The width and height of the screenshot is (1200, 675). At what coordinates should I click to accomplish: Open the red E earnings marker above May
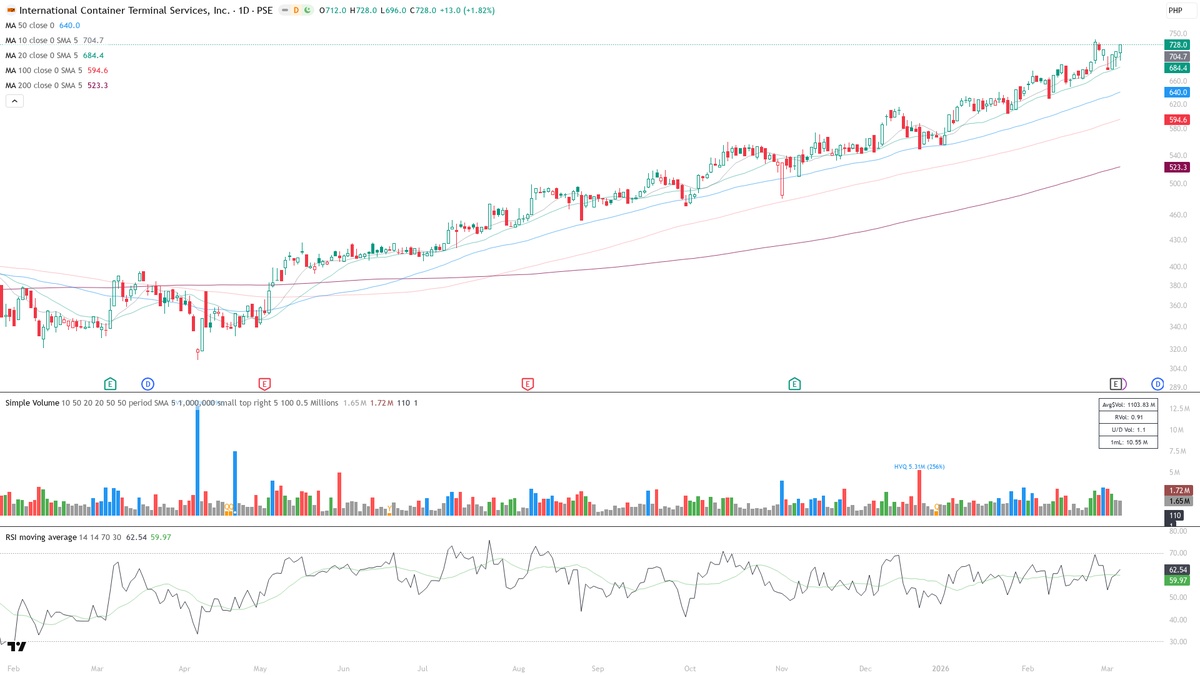tap(264, 383)
